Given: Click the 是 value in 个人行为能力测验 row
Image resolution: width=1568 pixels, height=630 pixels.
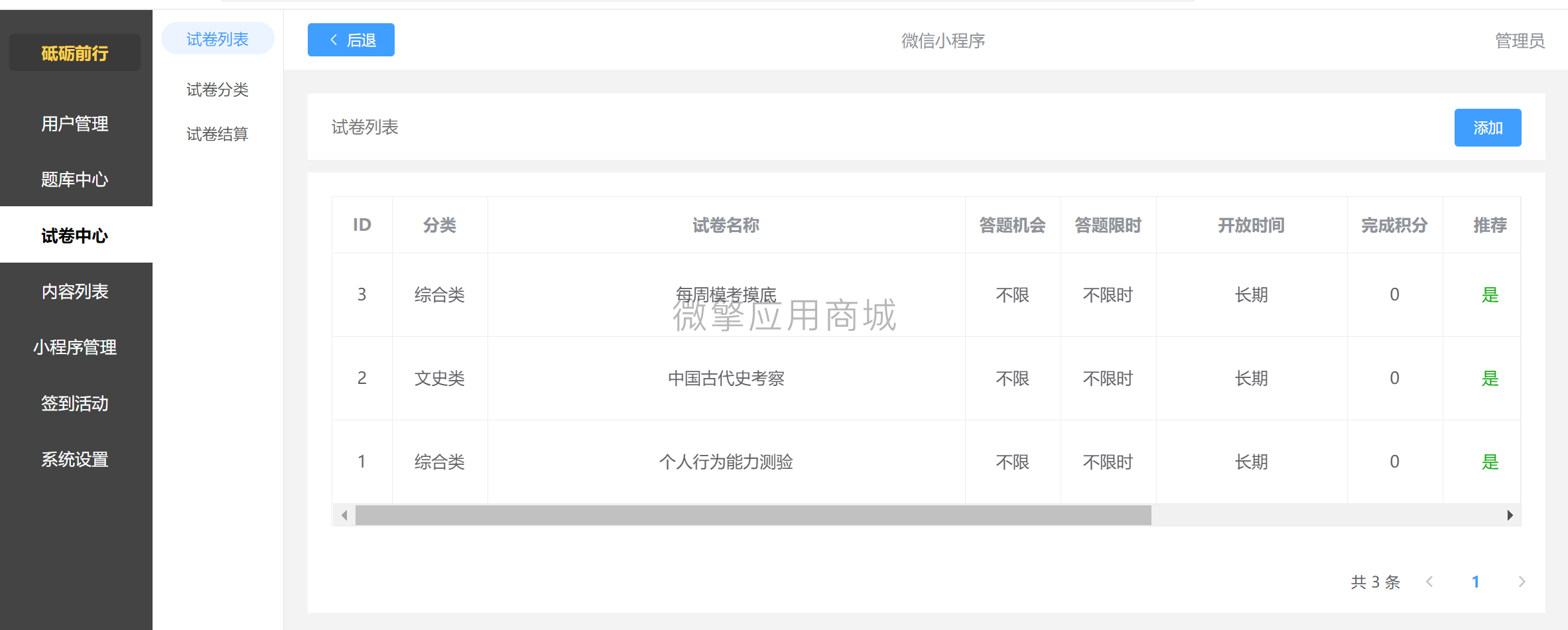Looking at the screenshot, I should pyautogui.click(x=1490, y=462).
